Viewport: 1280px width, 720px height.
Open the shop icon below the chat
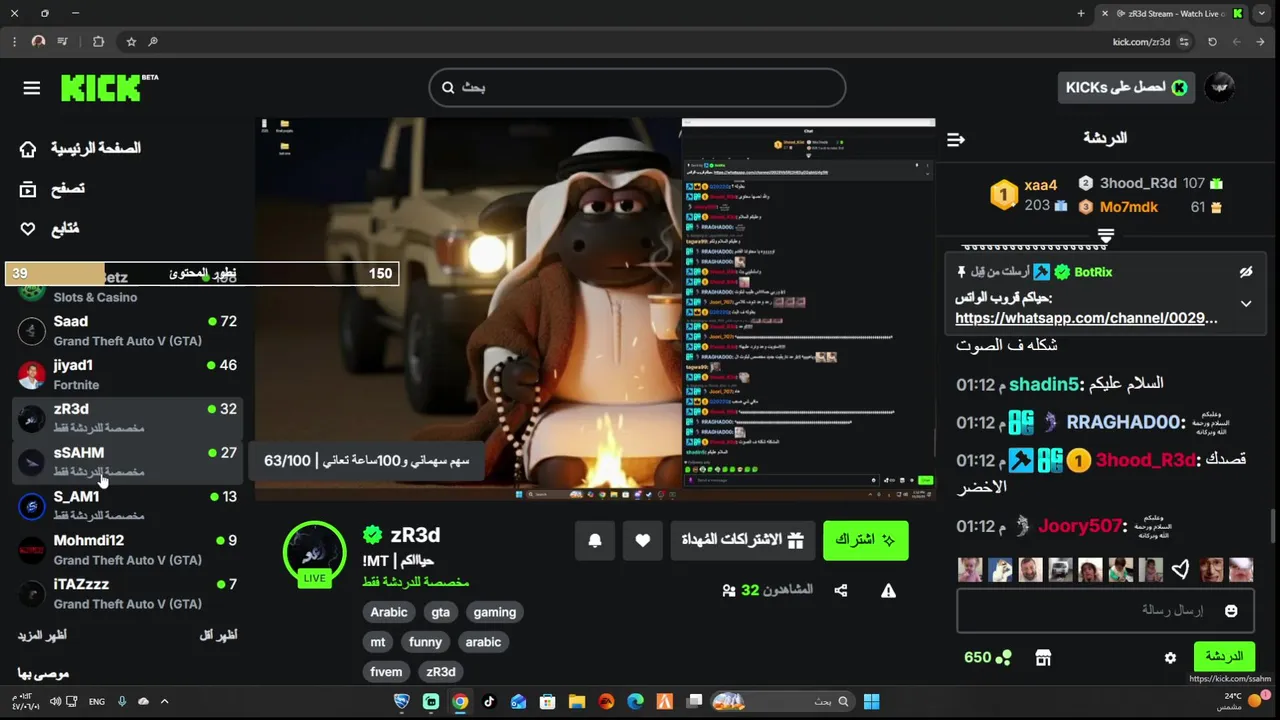click(1043, 657)
